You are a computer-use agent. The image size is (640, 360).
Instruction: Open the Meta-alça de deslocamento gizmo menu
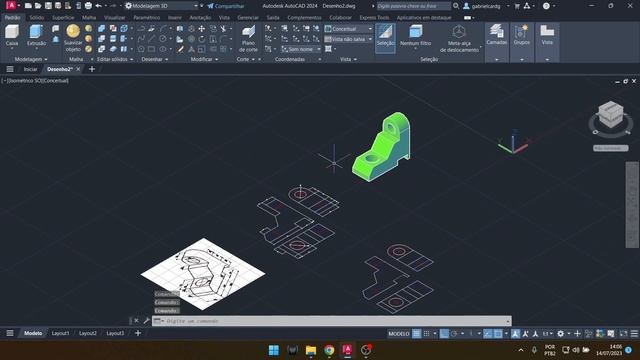pos(459,38)
